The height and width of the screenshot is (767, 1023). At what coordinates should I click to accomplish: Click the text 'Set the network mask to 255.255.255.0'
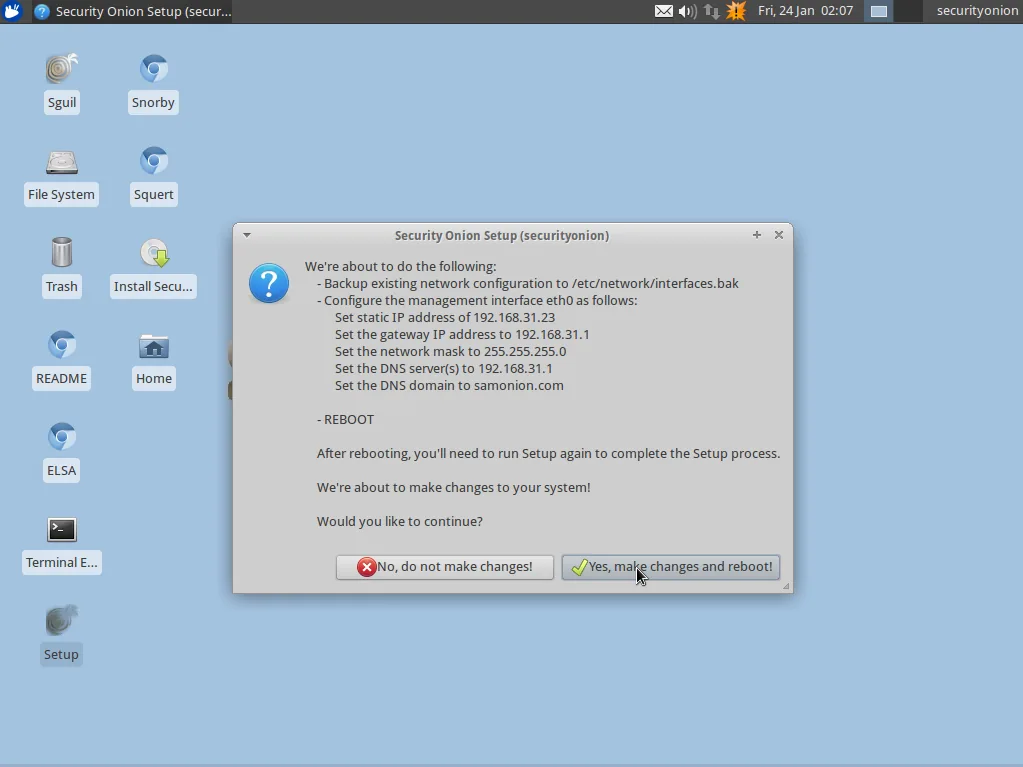(x=450, y=352)
